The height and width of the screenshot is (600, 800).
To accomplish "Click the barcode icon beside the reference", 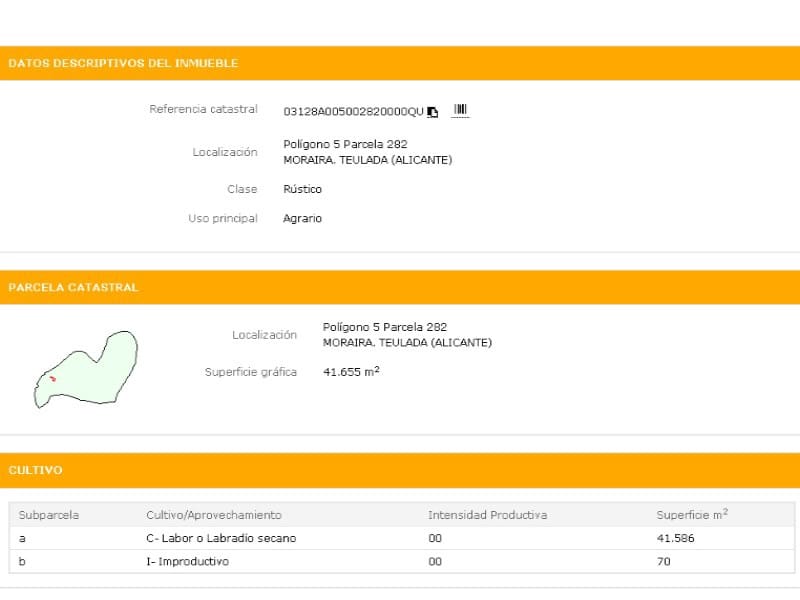I will click(460, 110).
